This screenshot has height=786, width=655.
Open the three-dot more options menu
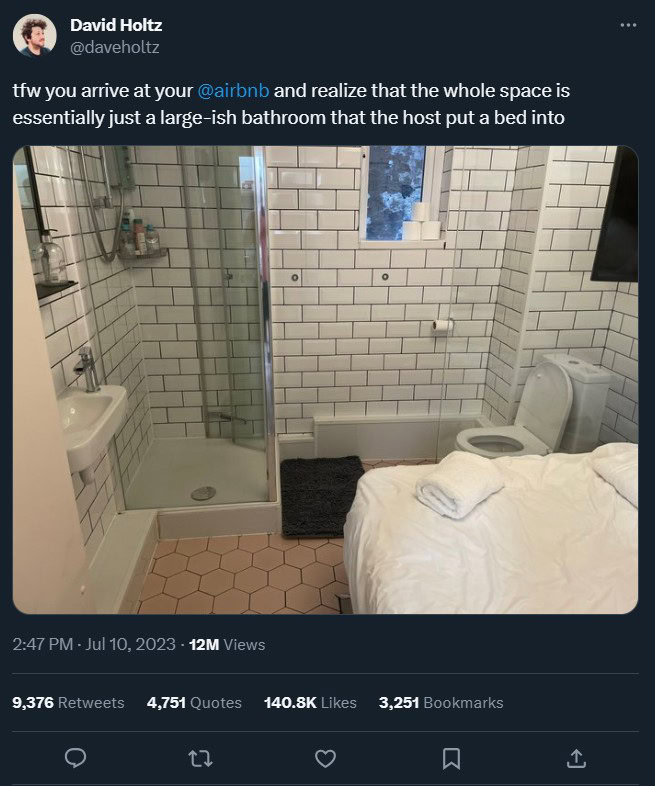628,25
